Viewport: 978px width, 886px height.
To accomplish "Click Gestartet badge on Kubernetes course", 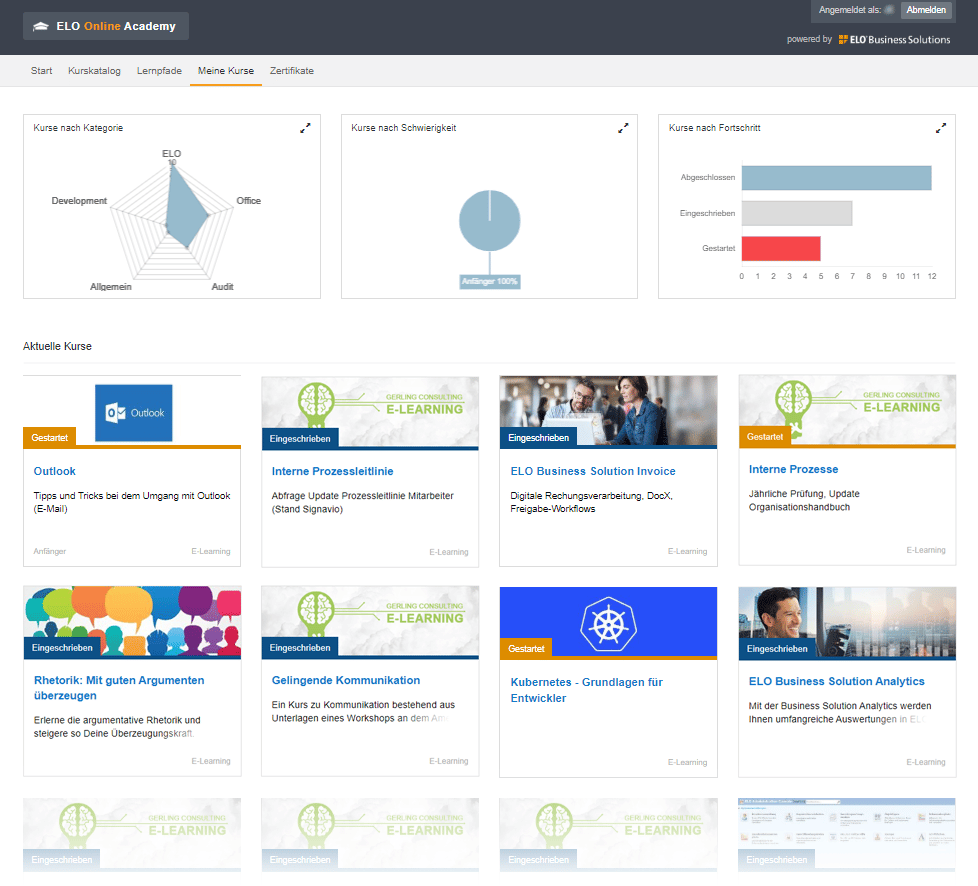I will (x=526, y=649).
